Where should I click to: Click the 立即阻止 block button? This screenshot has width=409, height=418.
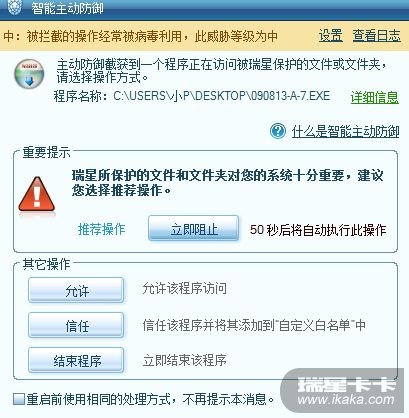194,228
